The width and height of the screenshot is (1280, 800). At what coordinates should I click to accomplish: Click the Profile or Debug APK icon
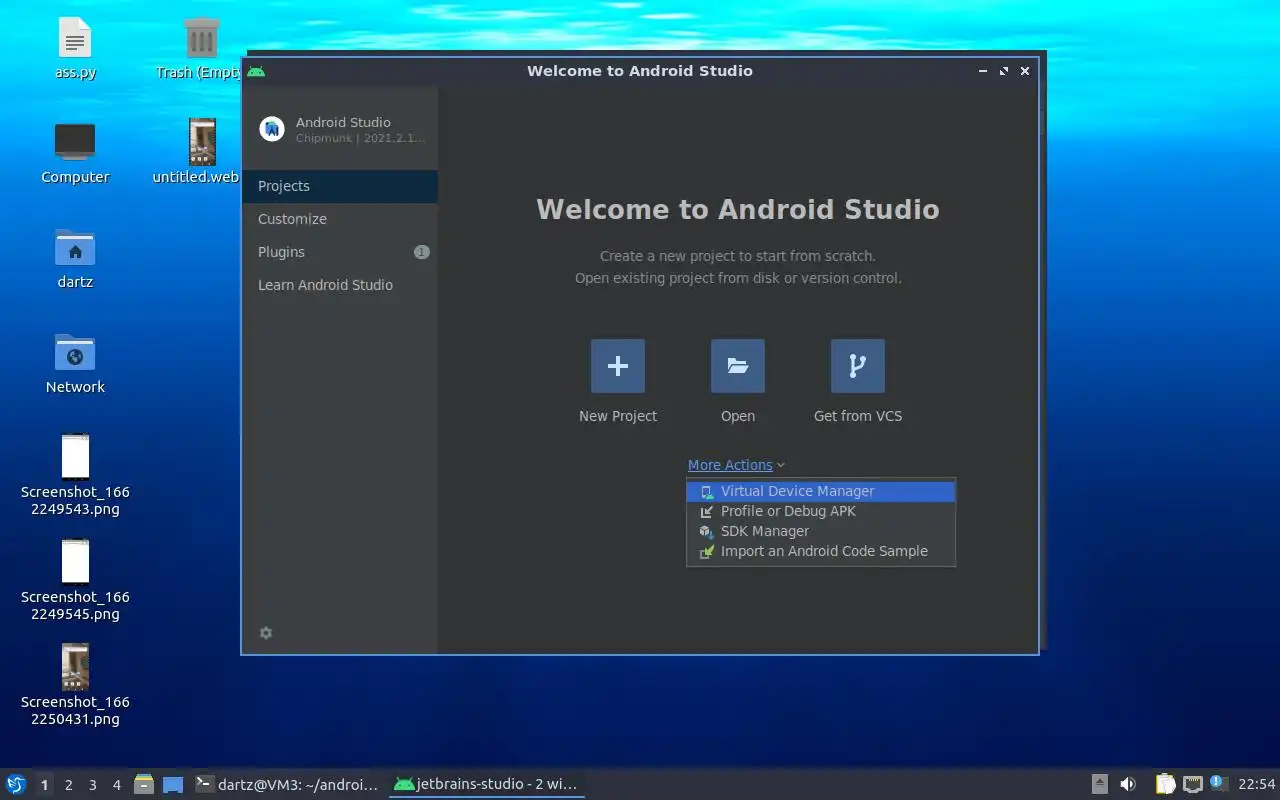[x=707, y=512]
